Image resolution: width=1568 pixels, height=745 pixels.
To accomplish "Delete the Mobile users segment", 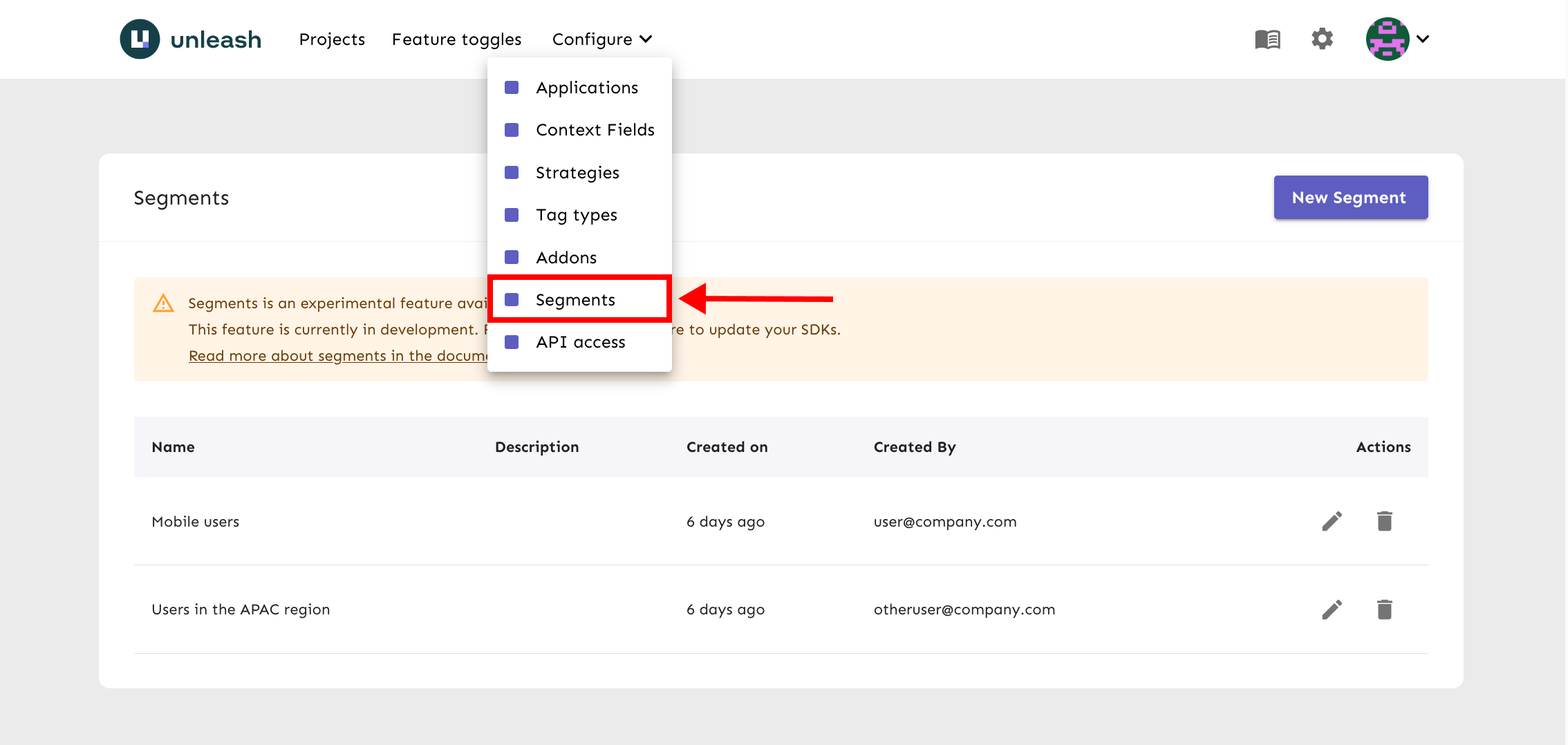I will pos(1384,521).
